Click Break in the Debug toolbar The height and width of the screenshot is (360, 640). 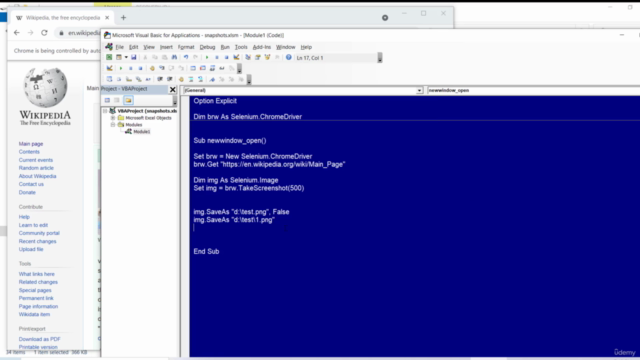click(131, 68)
